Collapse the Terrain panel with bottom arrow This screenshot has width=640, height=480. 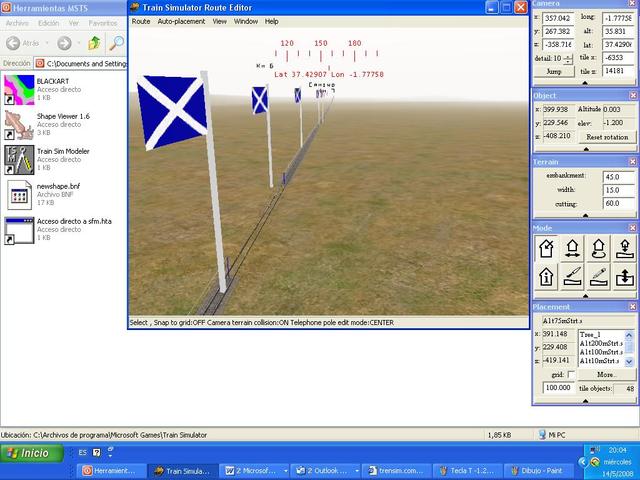point(585,216)
